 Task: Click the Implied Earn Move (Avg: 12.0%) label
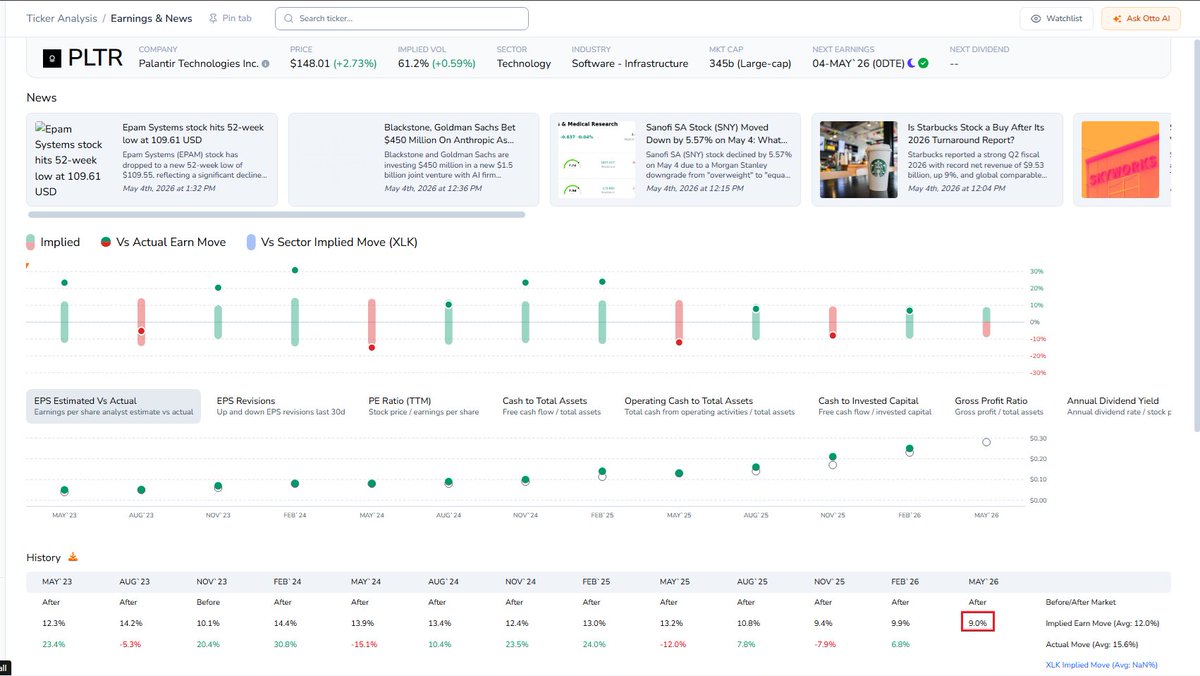pos(1103,623)
